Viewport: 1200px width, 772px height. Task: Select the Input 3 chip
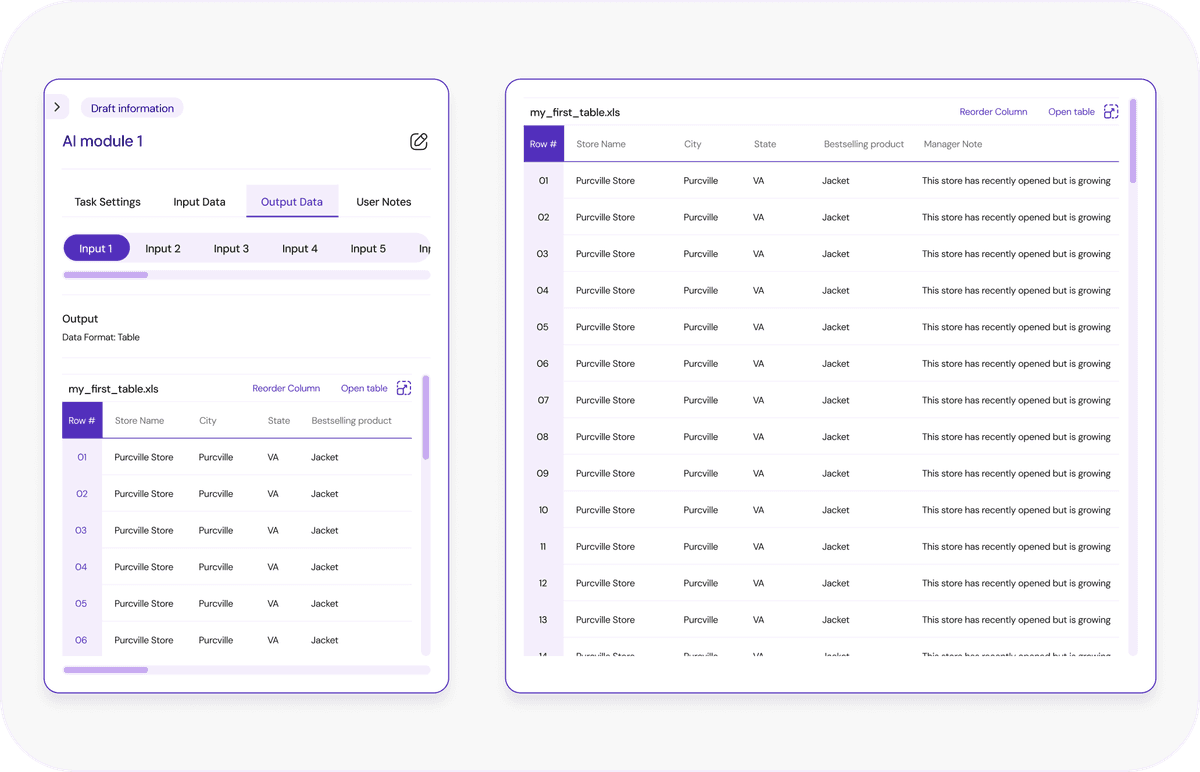click(x=232, y=248)
